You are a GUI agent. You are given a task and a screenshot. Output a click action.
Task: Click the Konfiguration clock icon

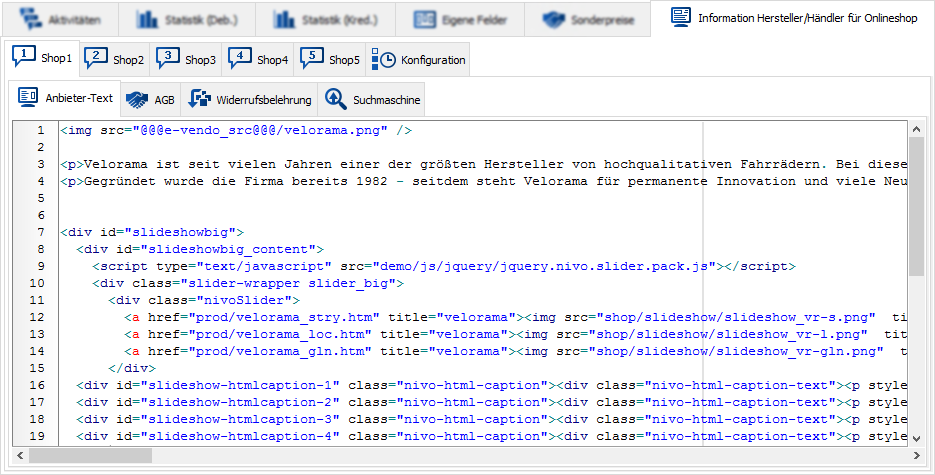tap(383, 60)
